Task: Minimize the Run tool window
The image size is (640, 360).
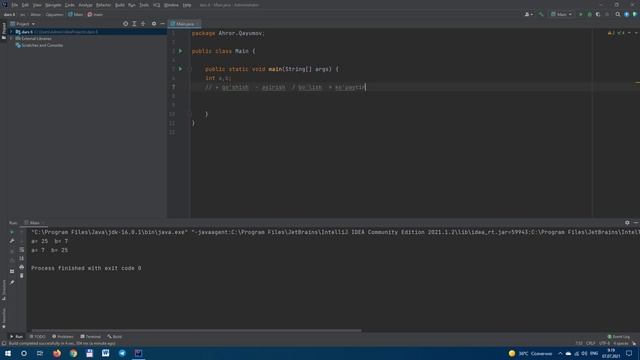Action: click(x=636, y=223)
